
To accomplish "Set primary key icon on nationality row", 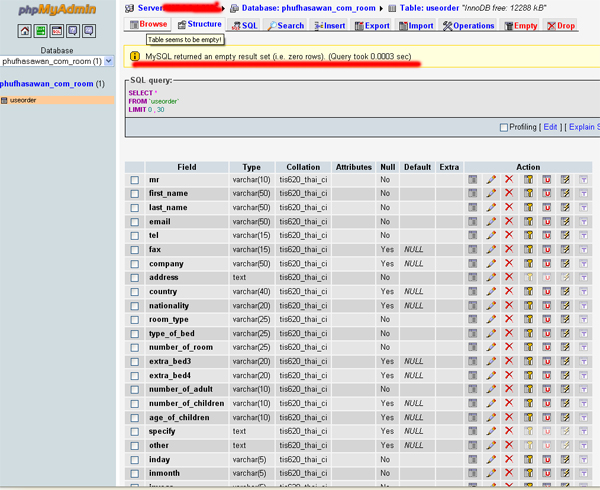I will coord(528,306).
